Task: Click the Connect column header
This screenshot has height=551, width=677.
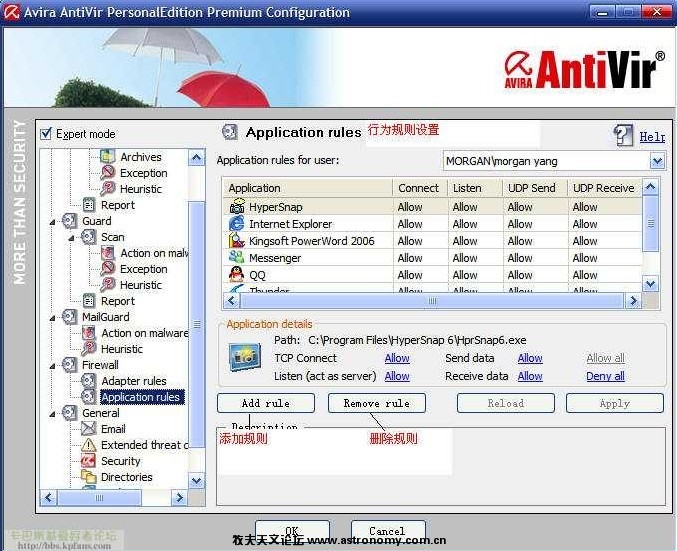Action: click(419, 188)
